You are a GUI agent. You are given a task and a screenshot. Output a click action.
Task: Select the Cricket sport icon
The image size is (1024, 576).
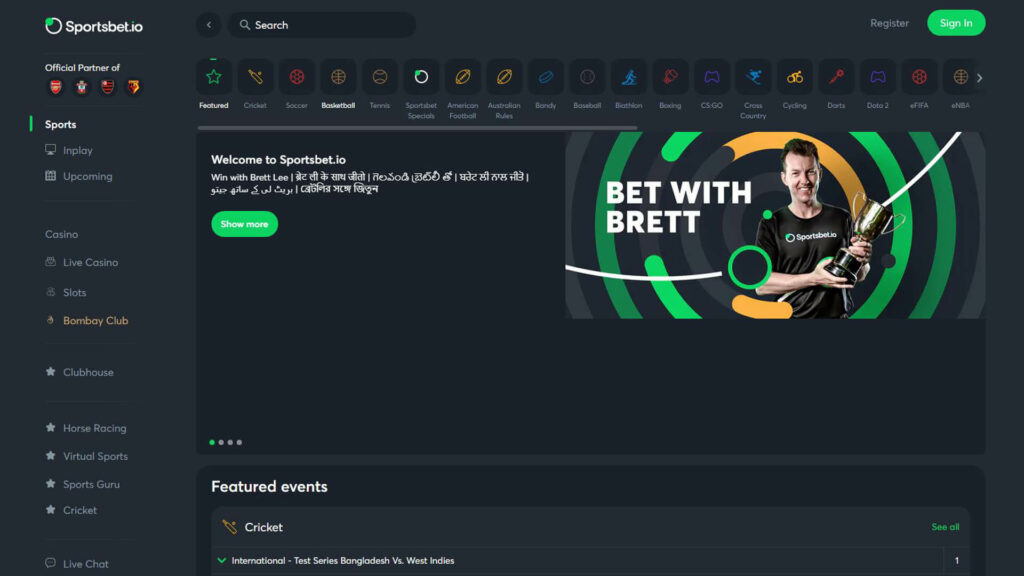[x=255, y=77]
